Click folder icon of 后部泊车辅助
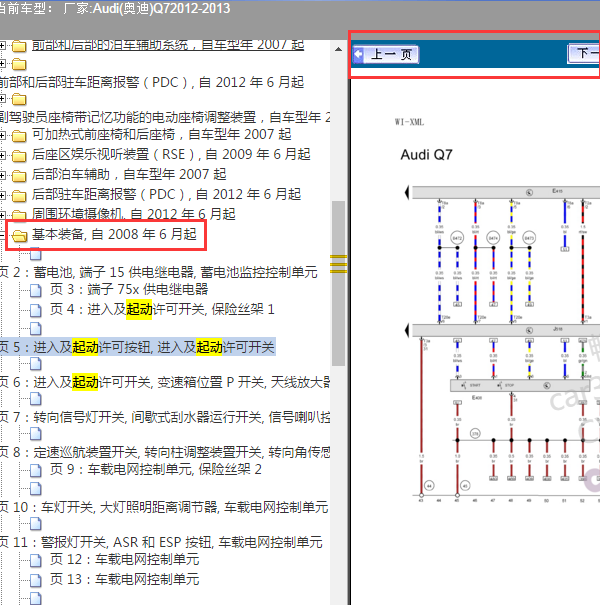 (19, 176)
